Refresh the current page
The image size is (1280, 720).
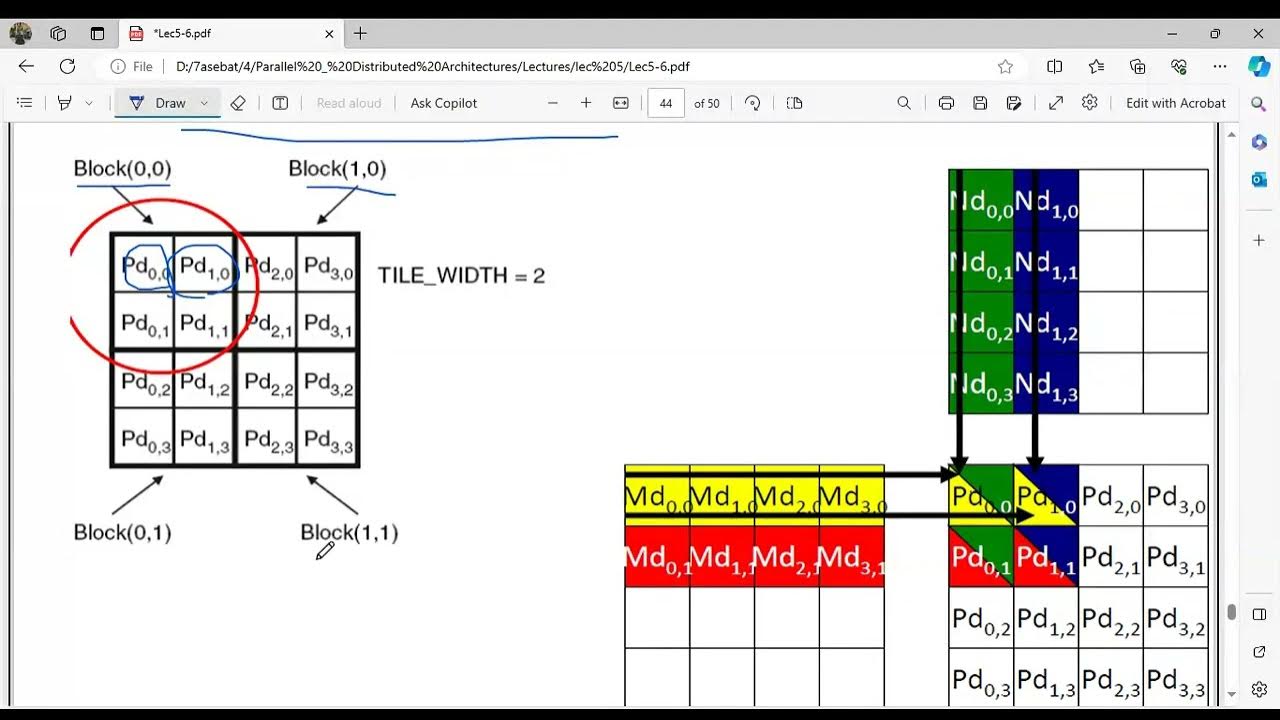pos(67,66)
